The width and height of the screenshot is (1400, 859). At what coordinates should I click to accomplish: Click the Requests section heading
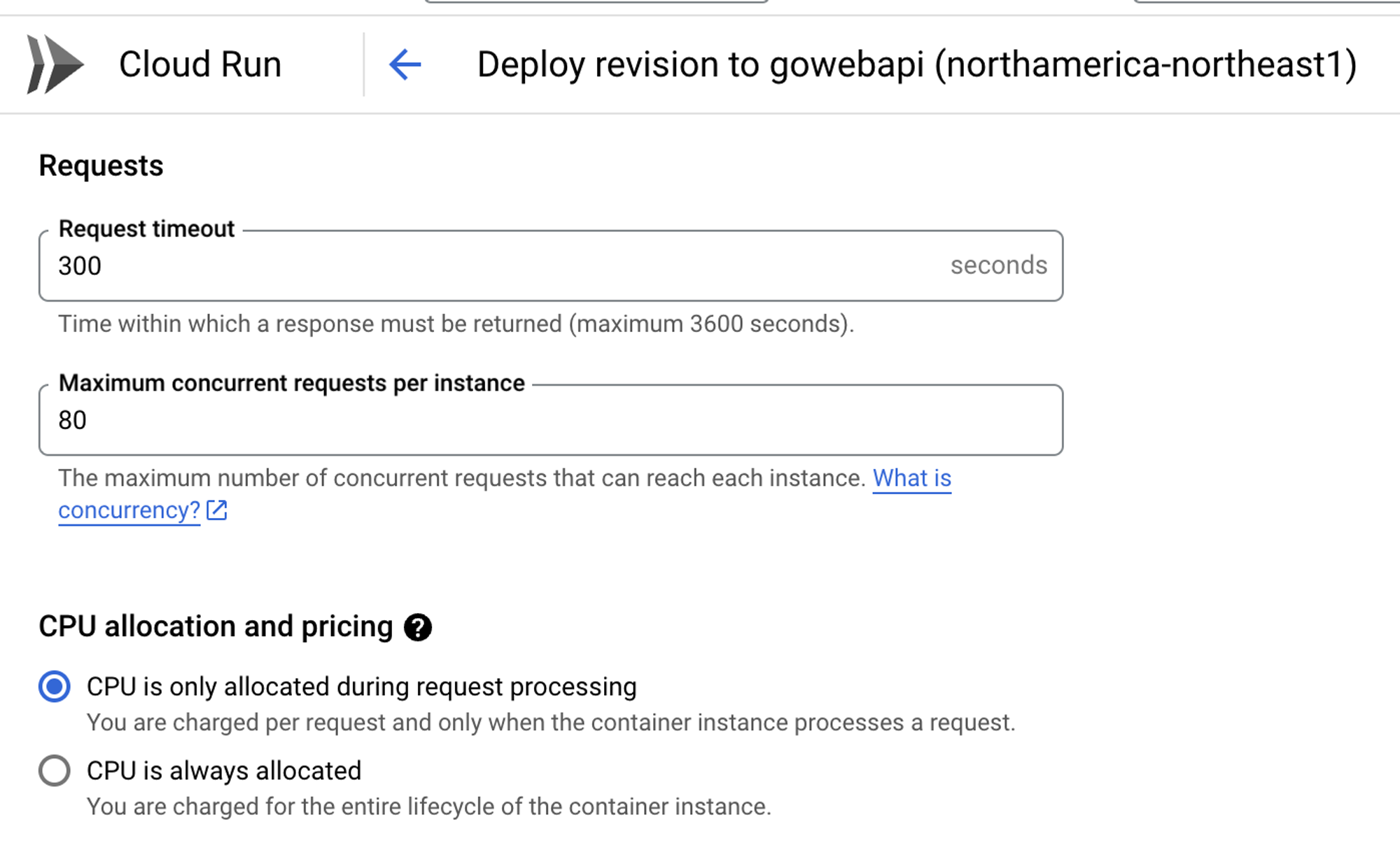click(101, 166)
